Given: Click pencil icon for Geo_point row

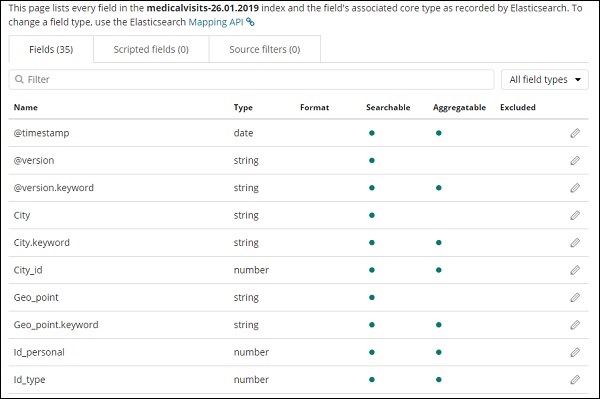Looking at the screenshot, I should 575,297.
